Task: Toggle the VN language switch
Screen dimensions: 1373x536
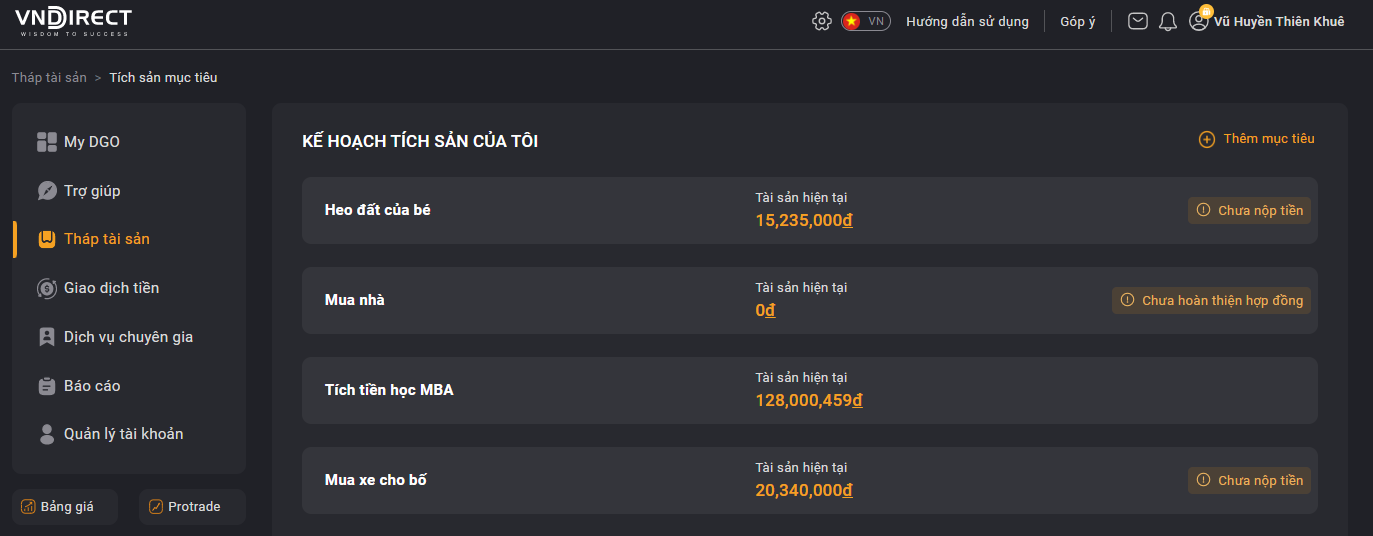Action: click(x=866, y=21)
